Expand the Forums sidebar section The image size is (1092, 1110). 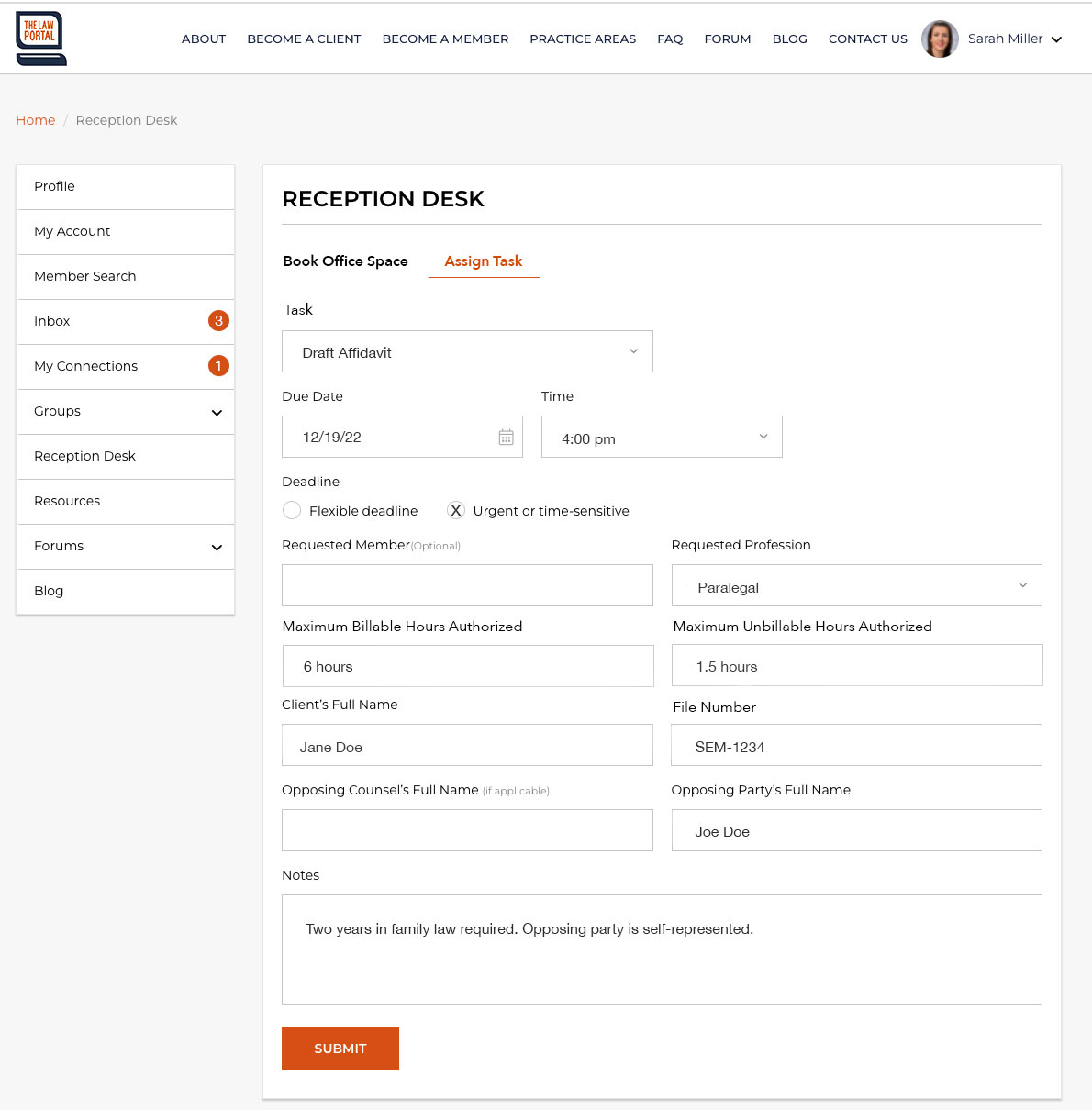coord(217,547)
